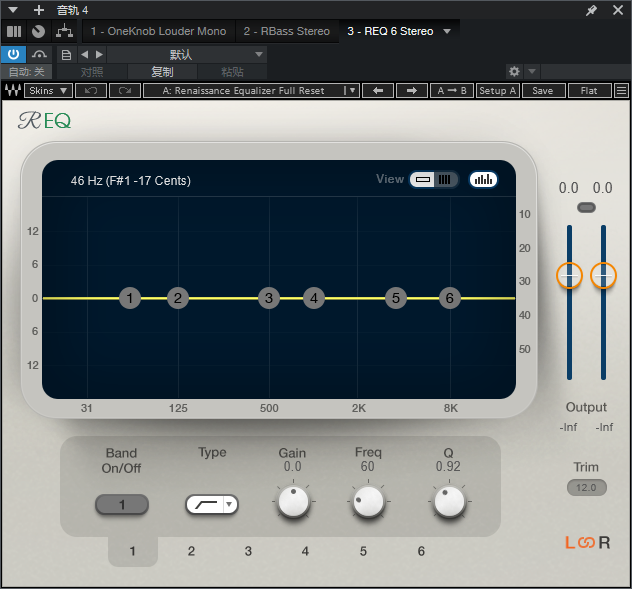
Task: Add a new plugin slot with plus icon
Action: (x=39, y=10)
